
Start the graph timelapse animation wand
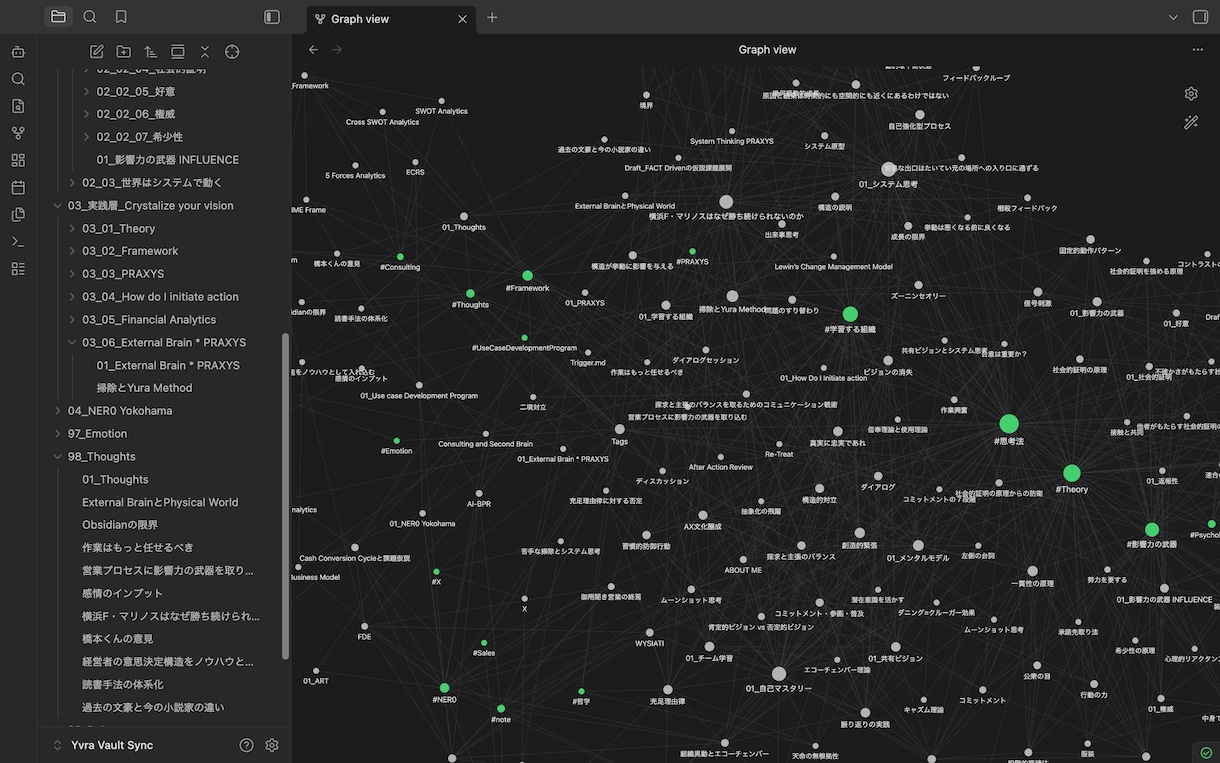[1191, 122]
